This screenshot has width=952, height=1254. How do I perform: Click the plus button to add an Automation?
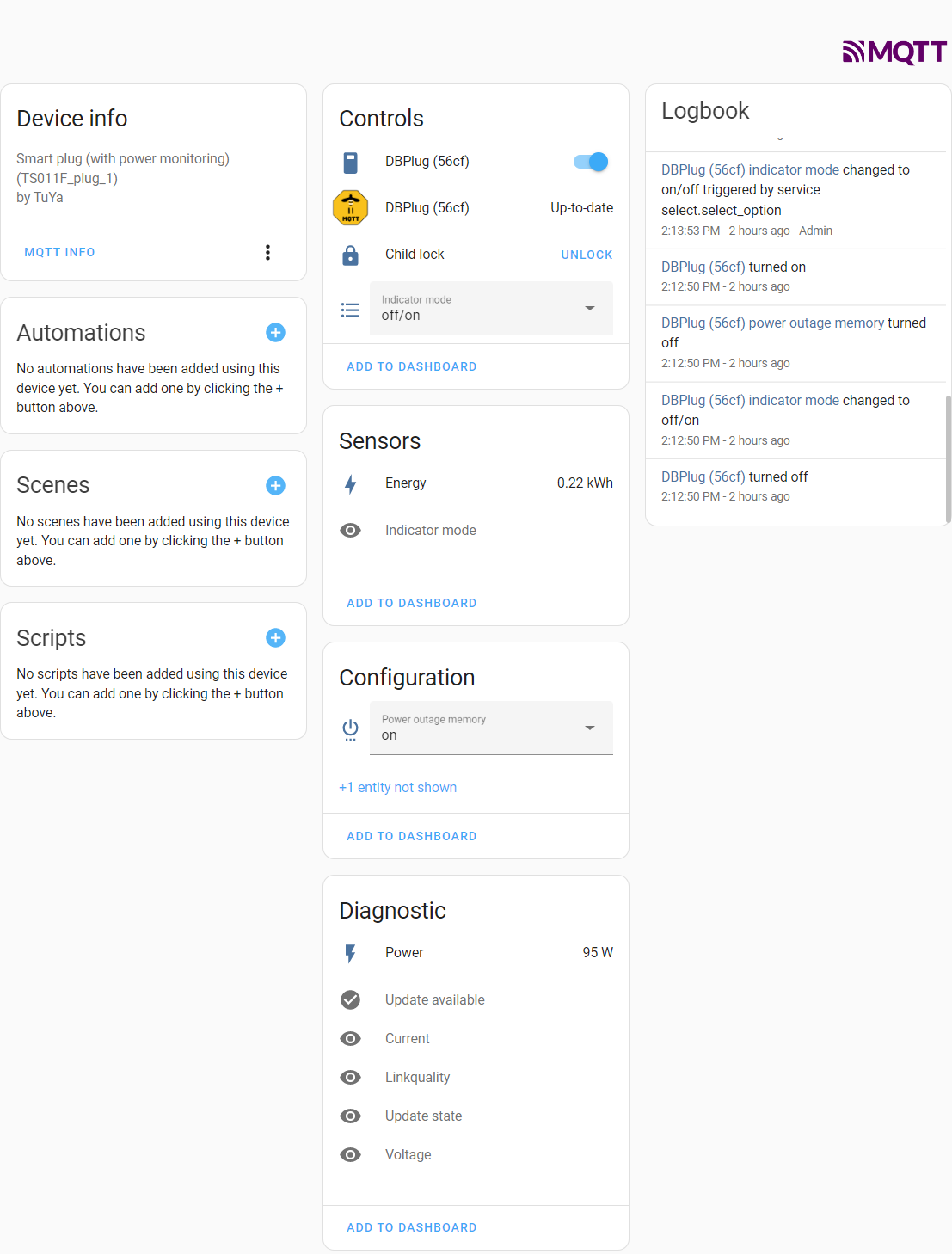click(275, 333)
